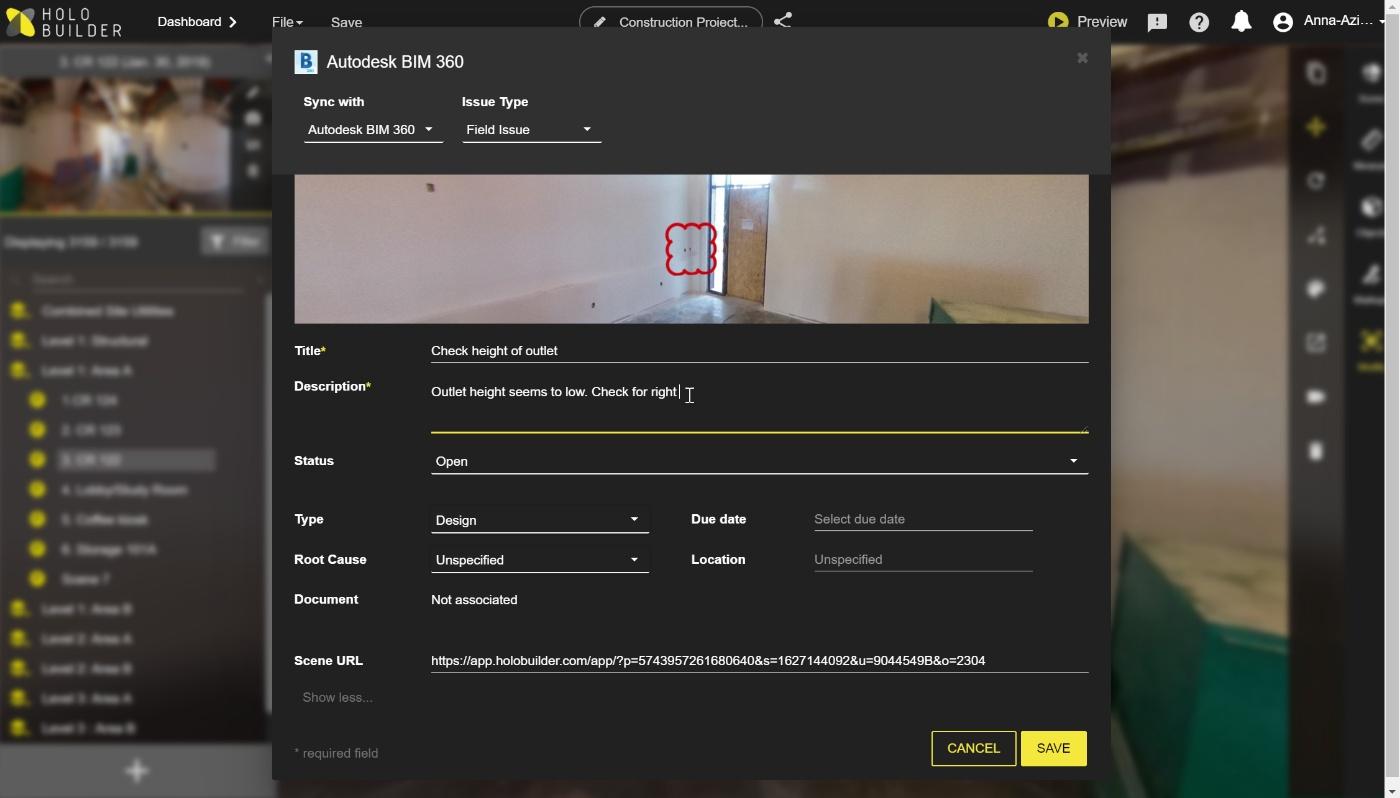1400x798 pixels.
Task: Select scene 1: CR 124
Action: pyautogui.click(x=90, y=400)
